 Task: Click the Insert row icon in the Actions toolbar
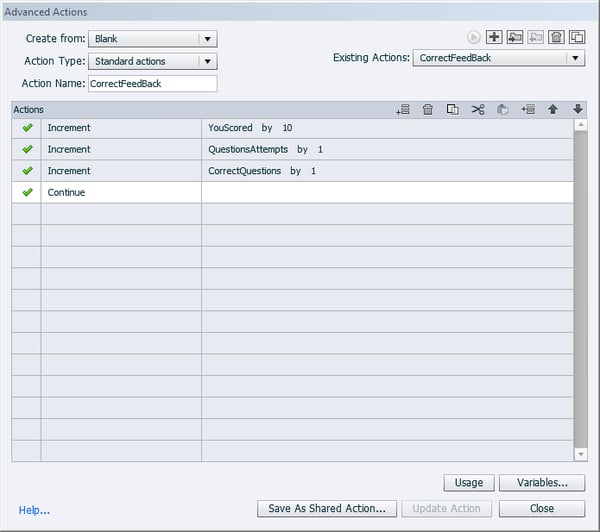pos(528,109)
